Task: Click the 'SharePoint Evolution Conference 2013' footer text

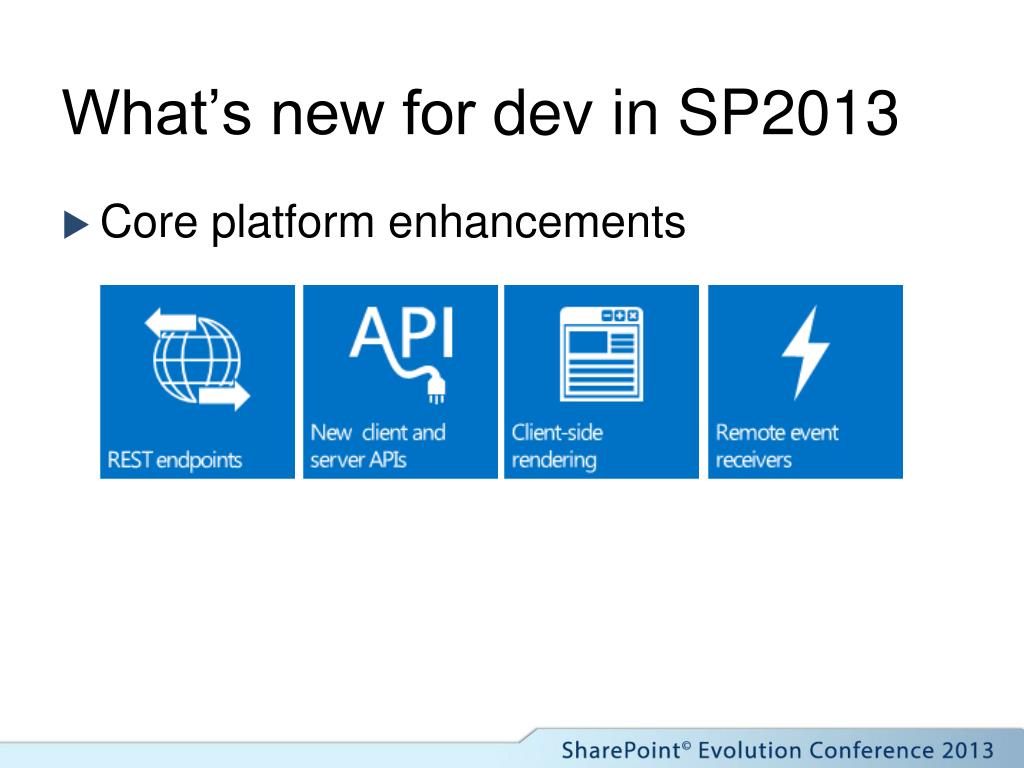Action: [x=777, y=750]
